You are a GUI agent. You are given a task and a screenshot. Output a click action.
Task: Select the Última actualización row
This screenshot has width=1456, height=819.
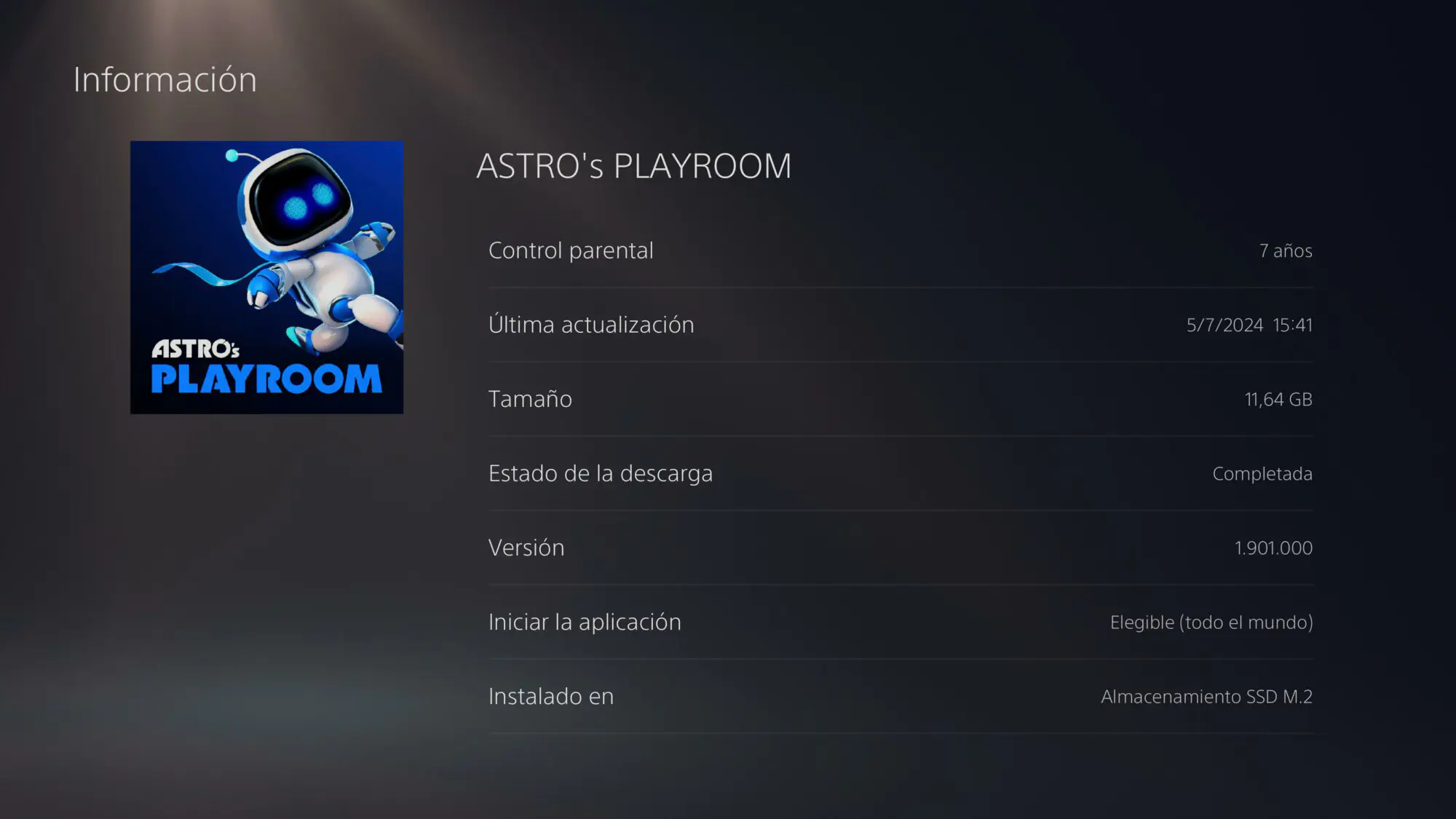901,325
